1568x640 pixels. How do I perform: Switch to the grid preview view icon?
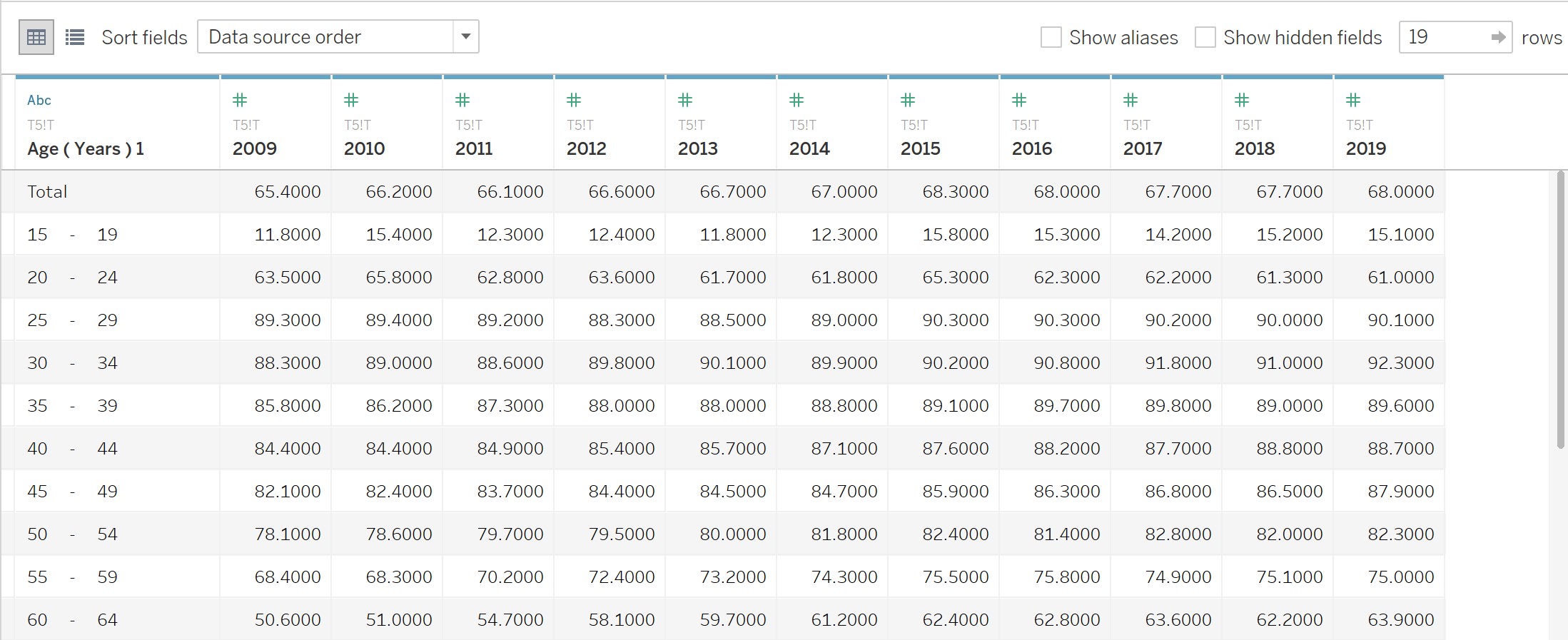(36, 37)
